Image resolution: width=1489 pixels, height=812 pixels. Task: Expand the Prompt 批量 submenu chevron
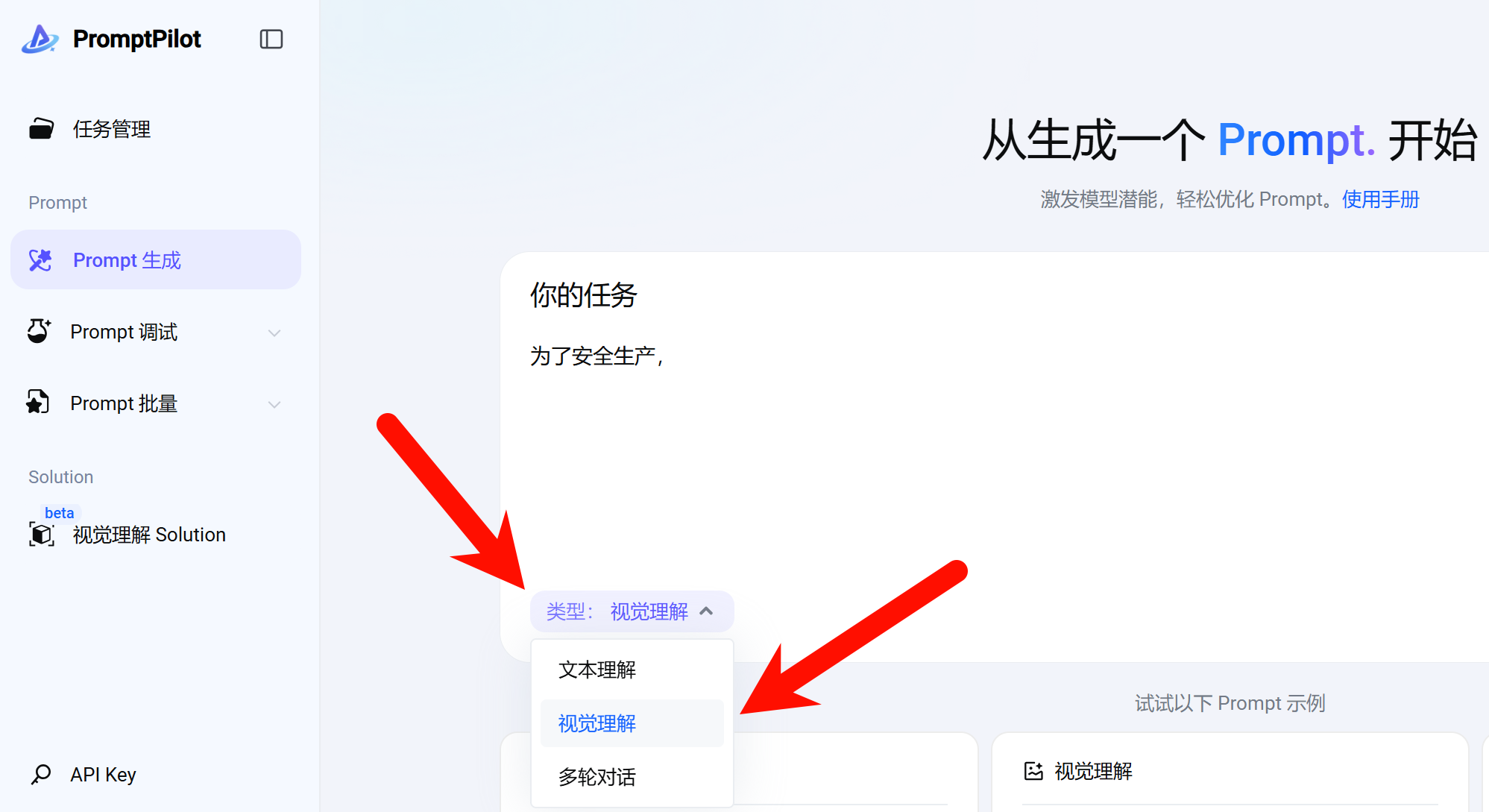point(274,404)
